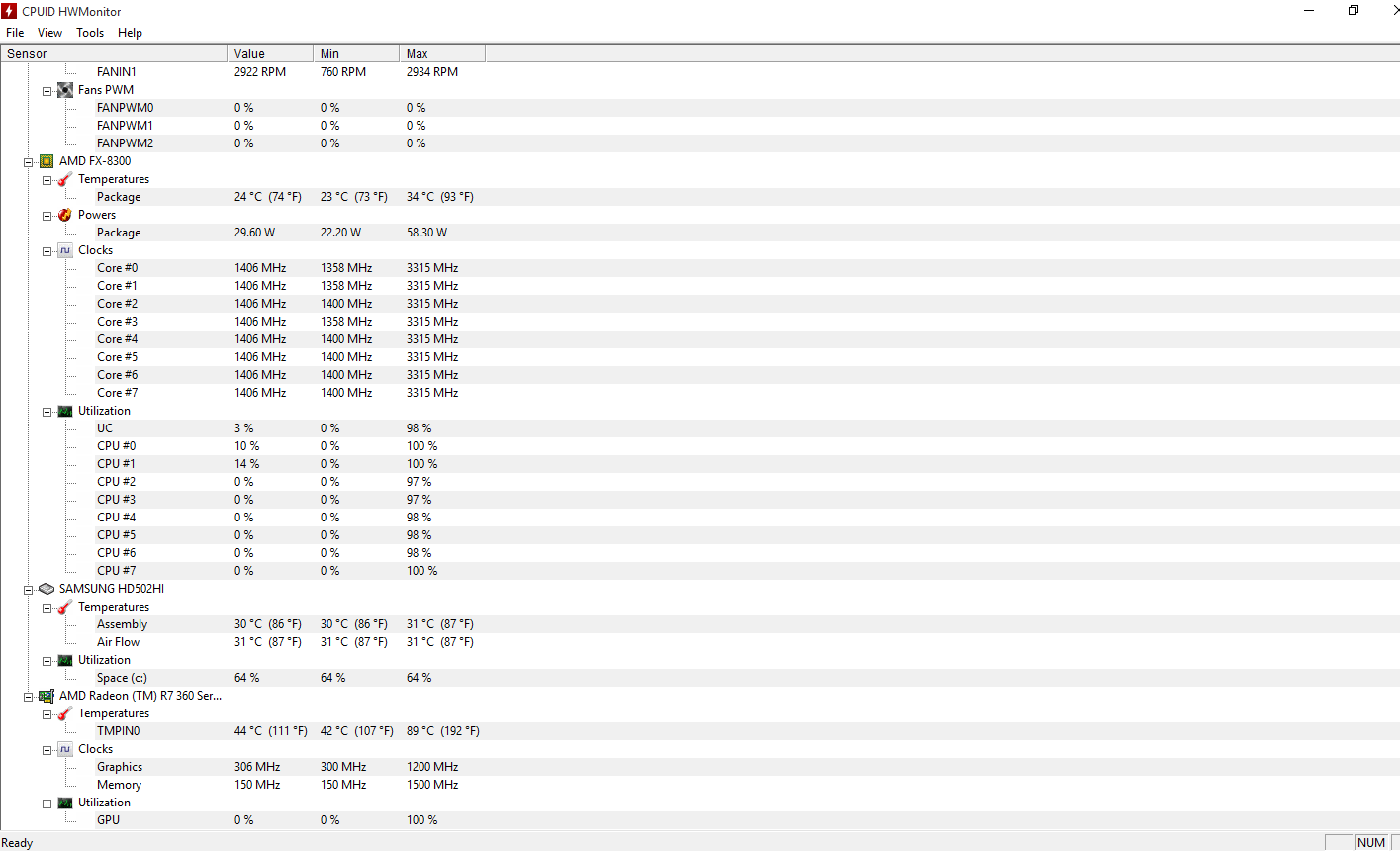Click the SAMSUNG HD502HI hard drive icon
The image size is (1400, 851).
pyautogui.click(x=47, y=589)
